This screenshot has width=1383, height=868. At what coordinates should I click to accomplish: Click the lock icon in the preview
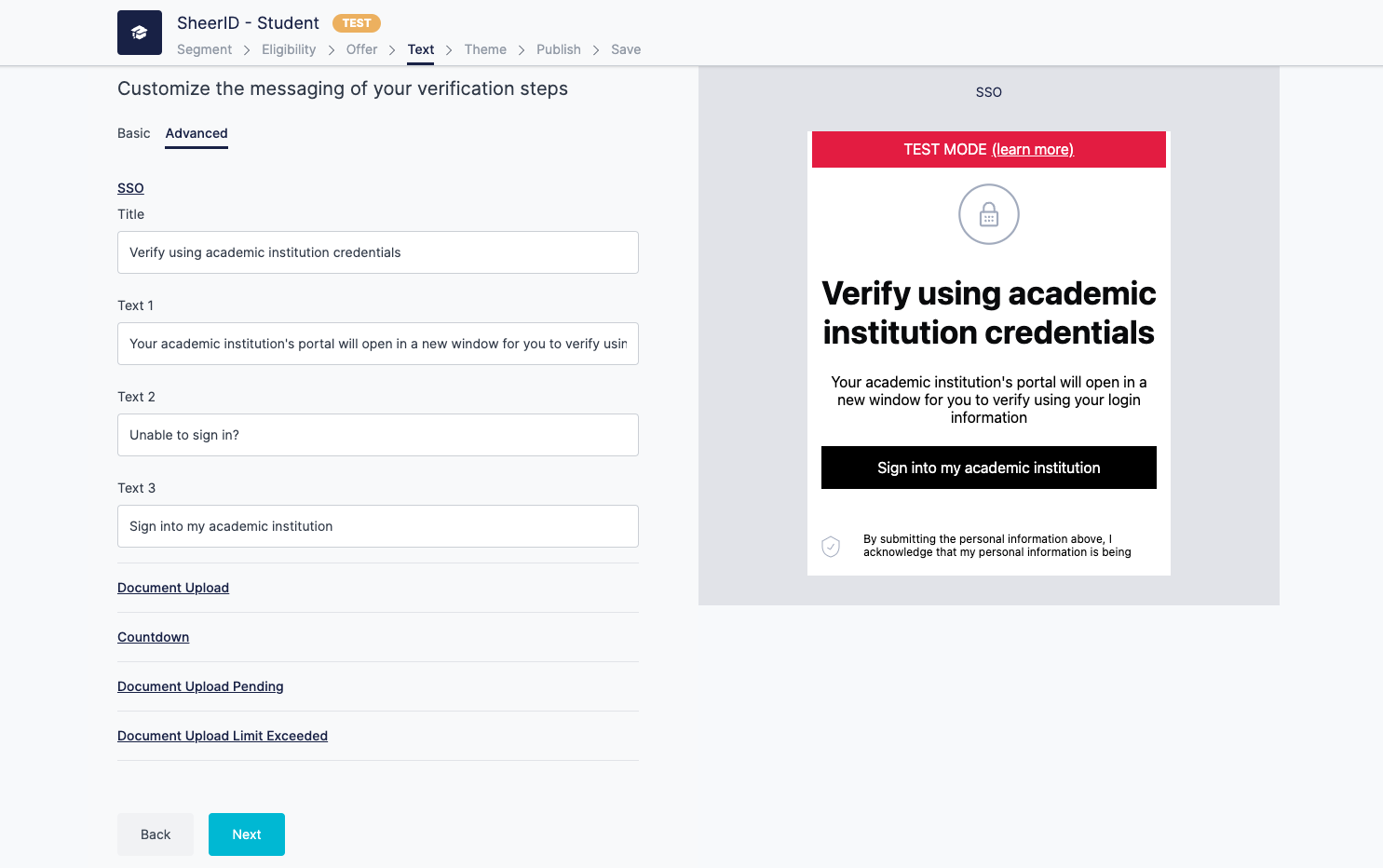point(988,213)
